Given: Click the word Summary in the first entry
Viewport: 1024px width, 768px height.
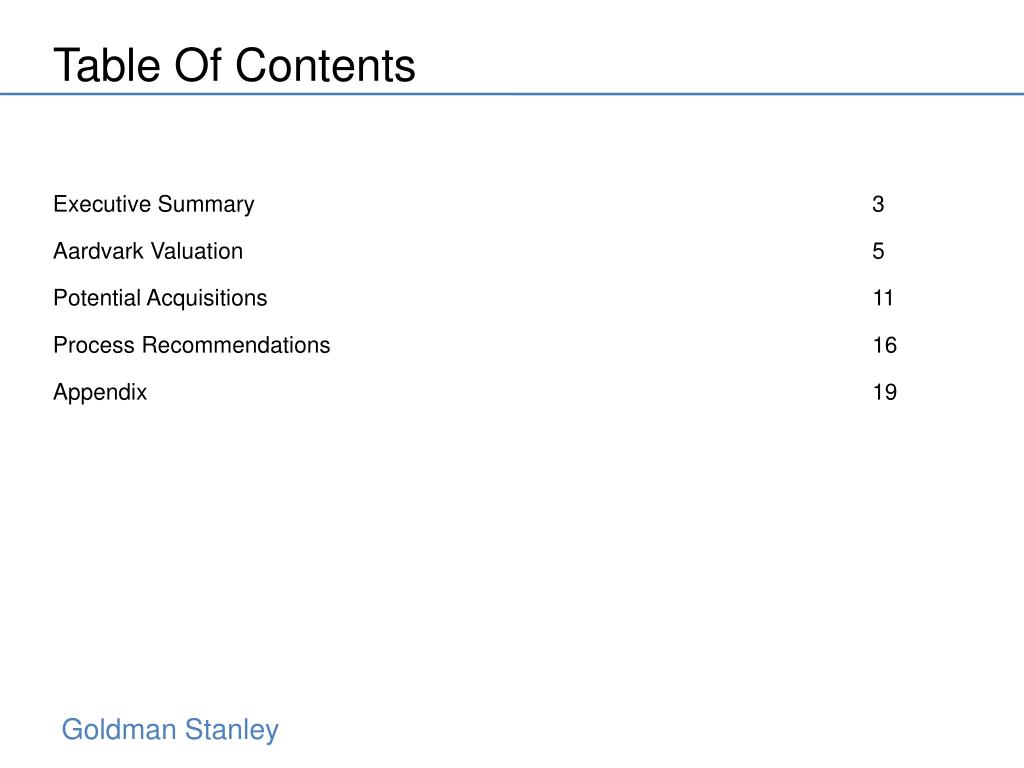Looking at the screenshot, I should click(x=206, y=204).
